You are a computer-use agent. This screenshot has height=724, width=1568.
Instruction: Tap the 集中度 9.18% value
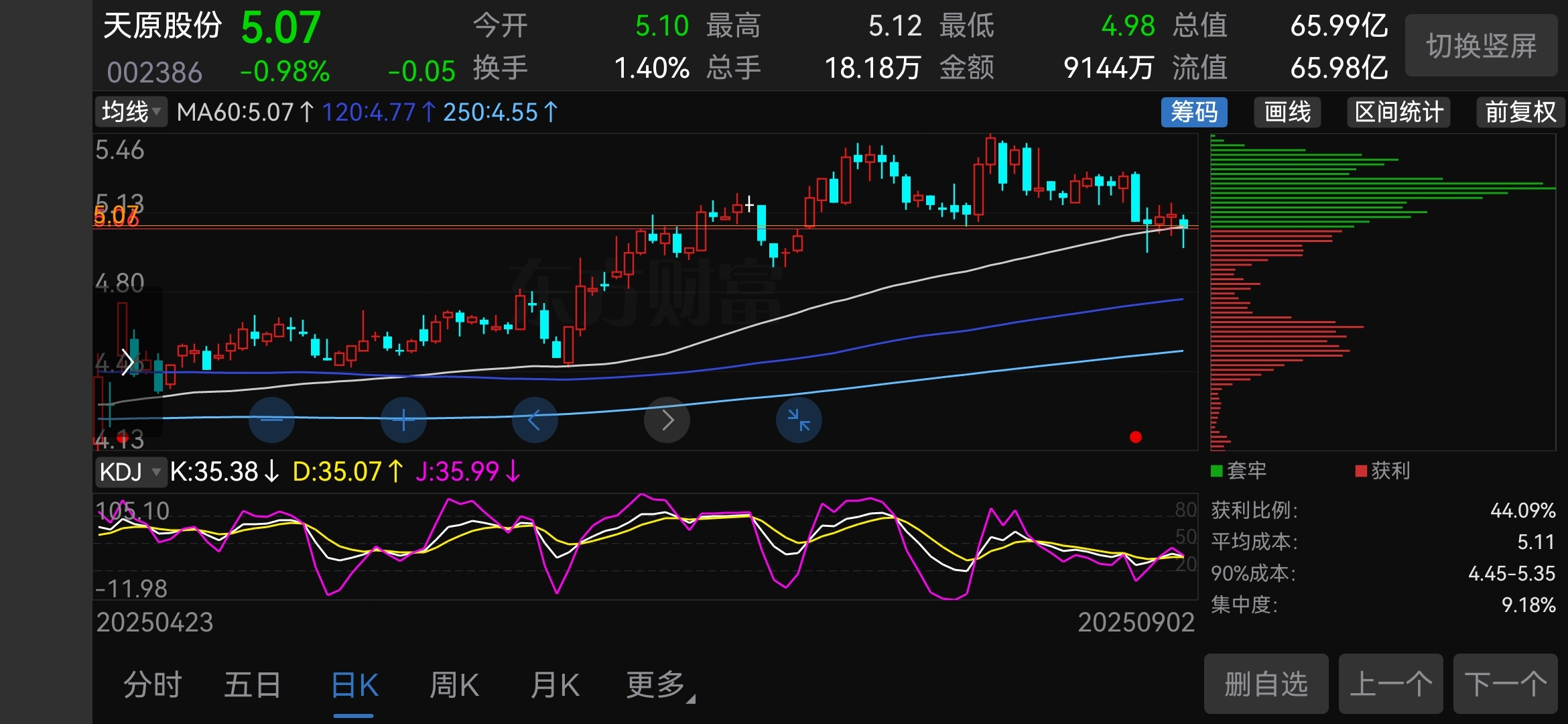(x=1528, y=605)
